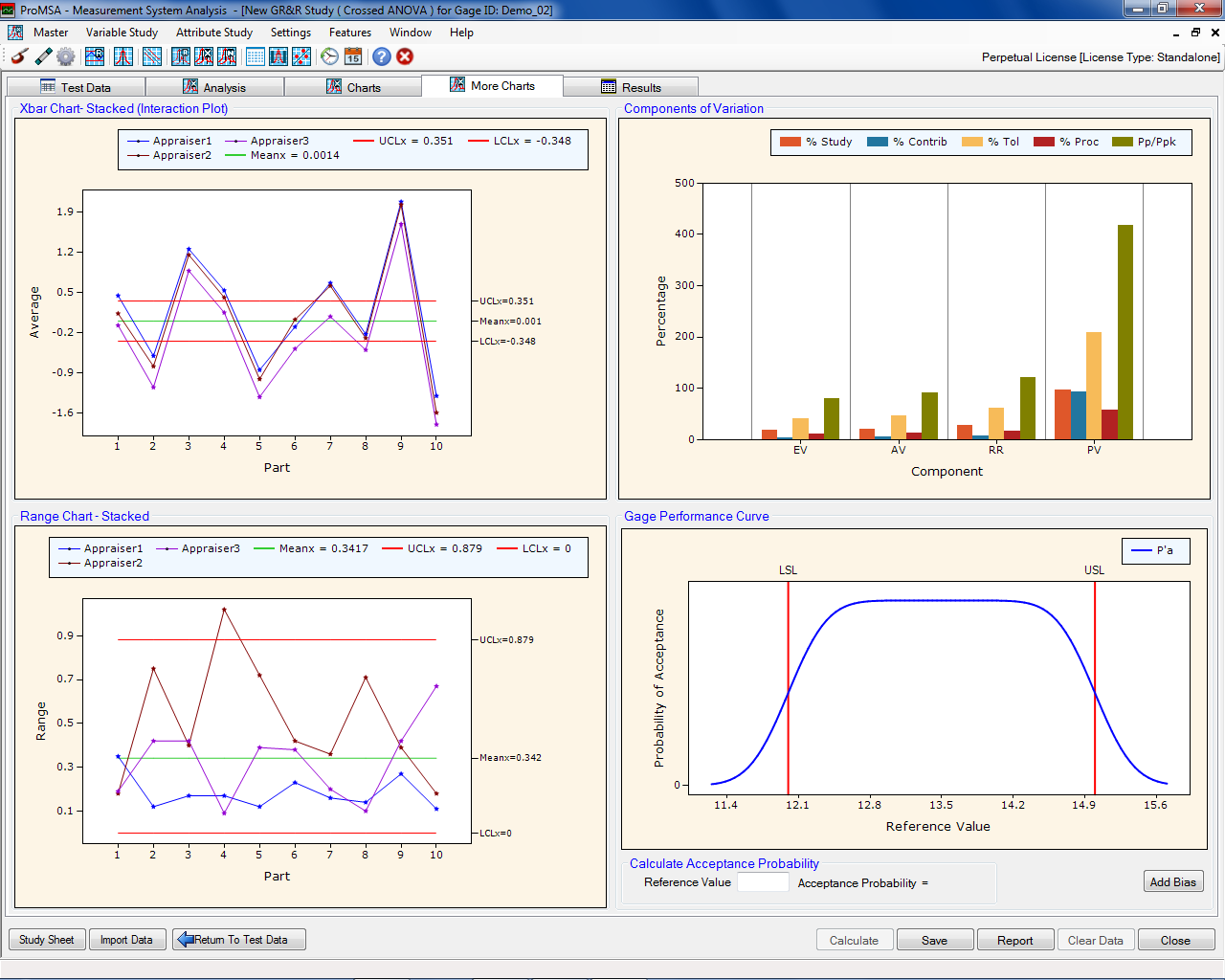Click the gray gear settings icon

66,56
